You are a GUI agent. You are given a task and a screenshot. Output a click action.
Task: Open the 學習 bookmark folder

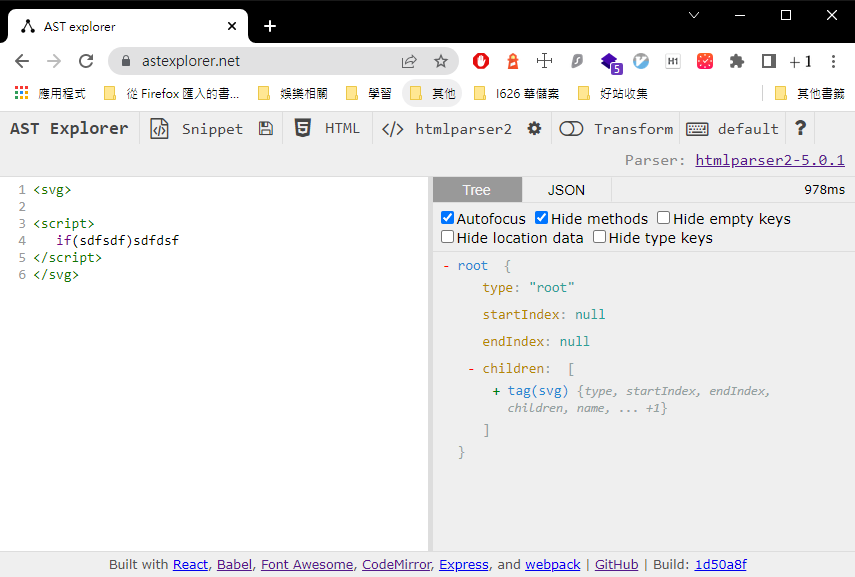(x=369, y=93)
